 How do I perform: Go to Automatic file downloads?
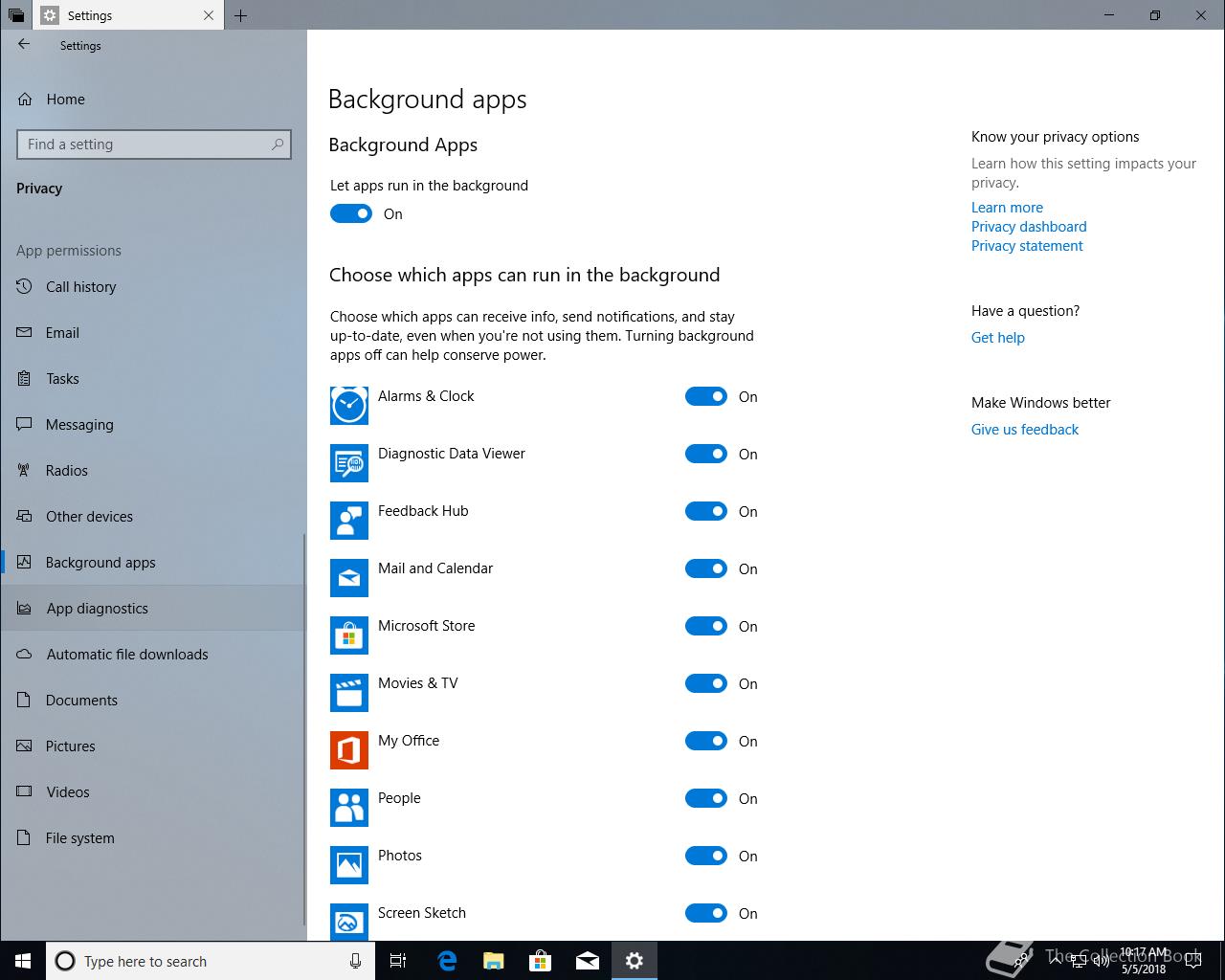click(x=153, y=654)
